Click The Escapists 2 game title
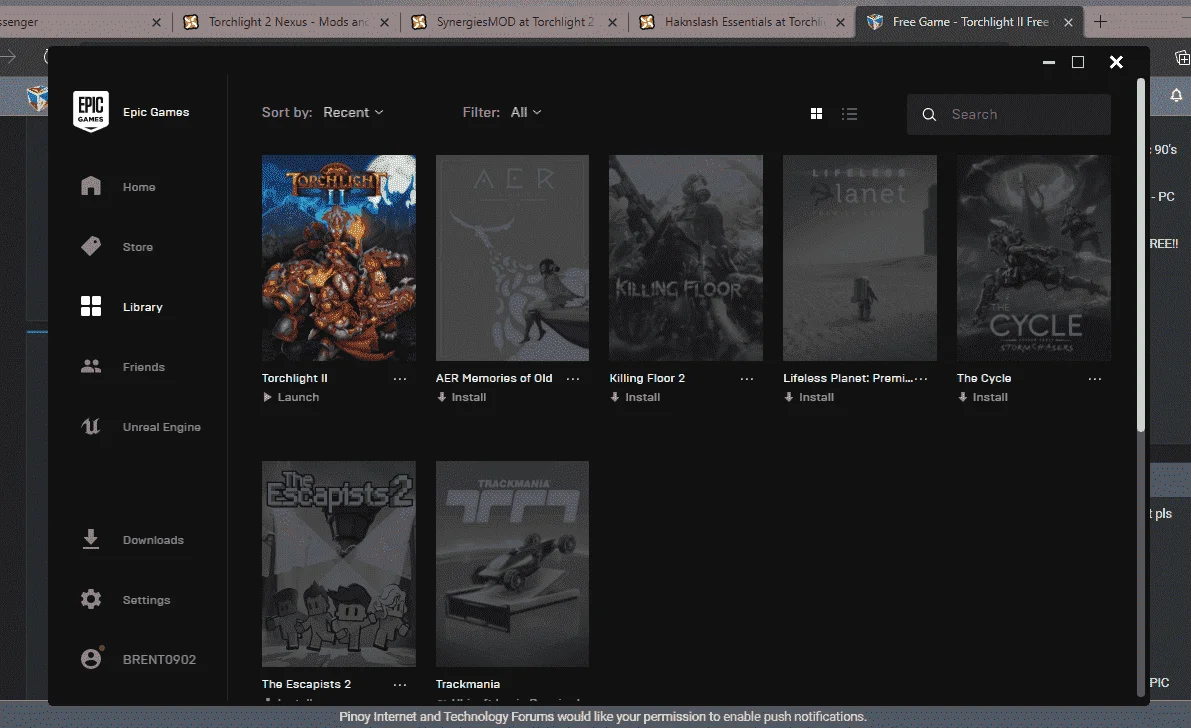 click(x=306, y=684)
